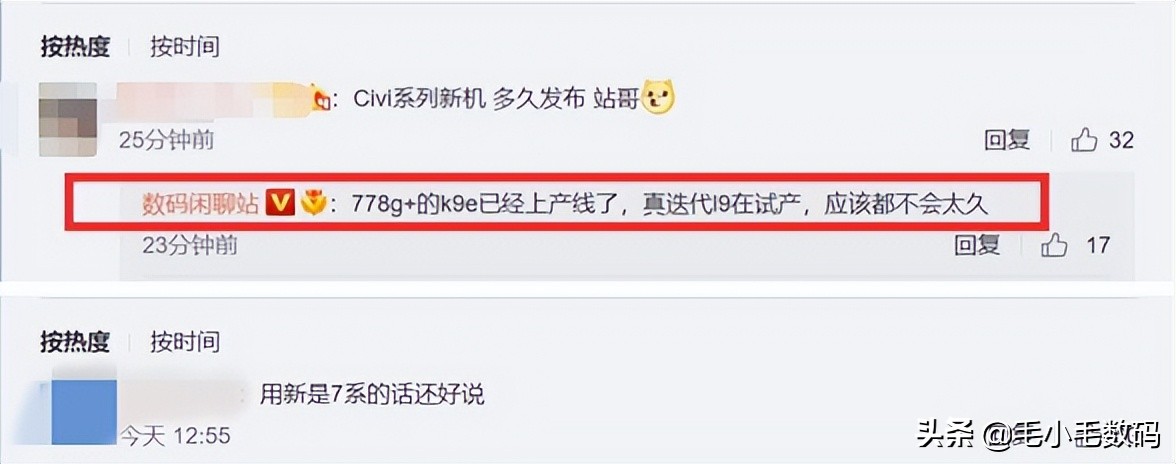Click the membership badge after the V icon
The image size is (1176, 464).
[x=312, y=206]
